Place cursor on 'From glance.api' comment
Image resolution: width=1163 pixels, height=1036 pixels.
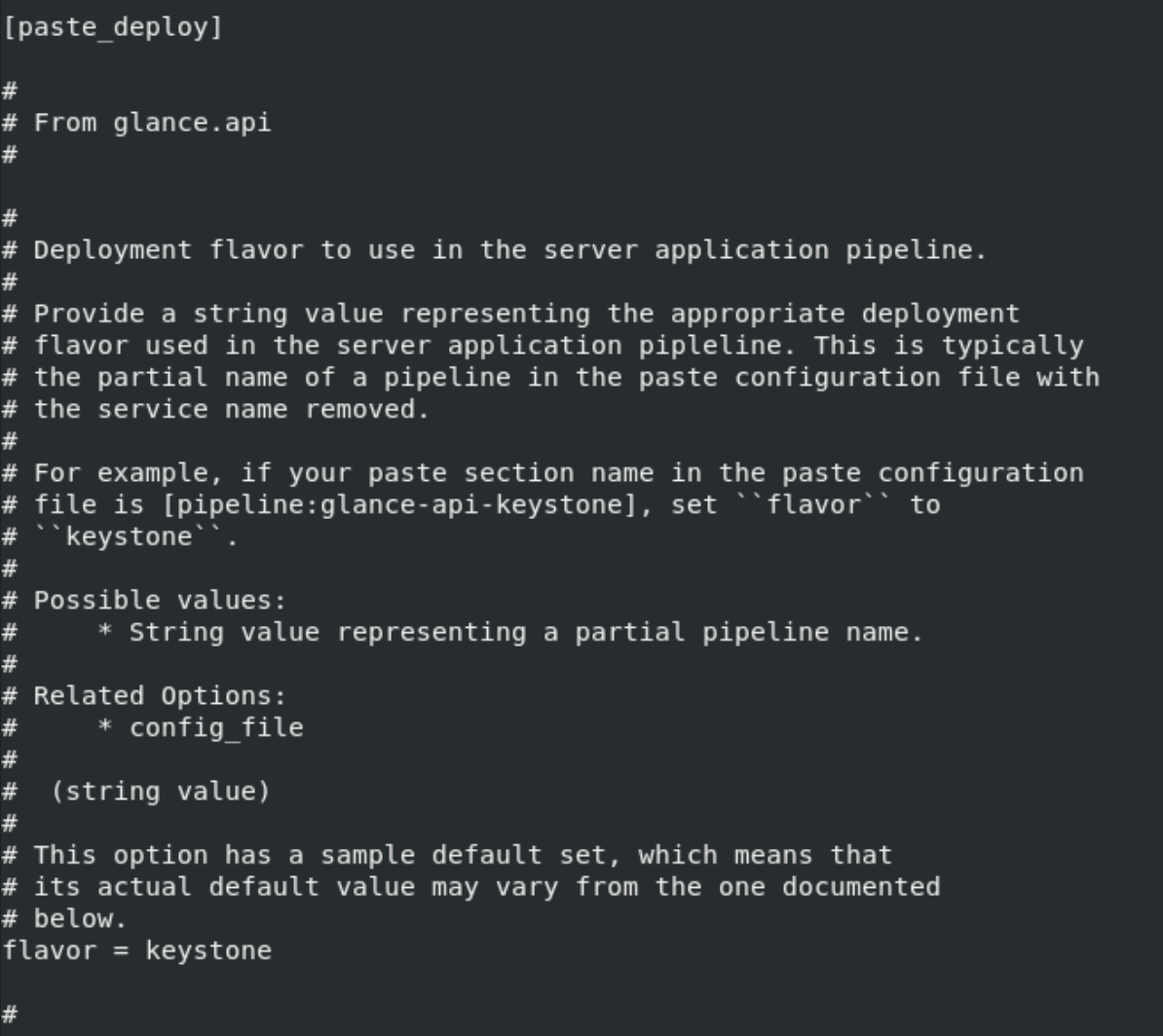tap(152, 123)
